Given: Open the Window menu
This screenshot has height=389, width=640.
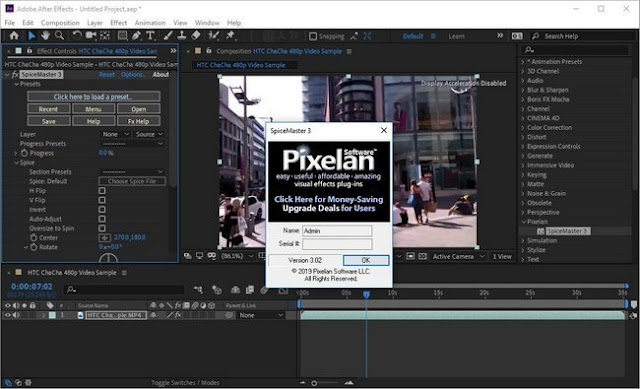Looking at the screenshot, I should (207, 23).
